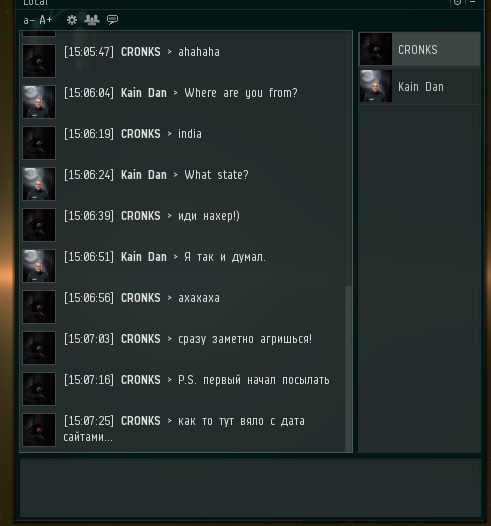Select Kain Dan in the member list
Viewport: 491px width, 526px height.
tap(420, 86)
